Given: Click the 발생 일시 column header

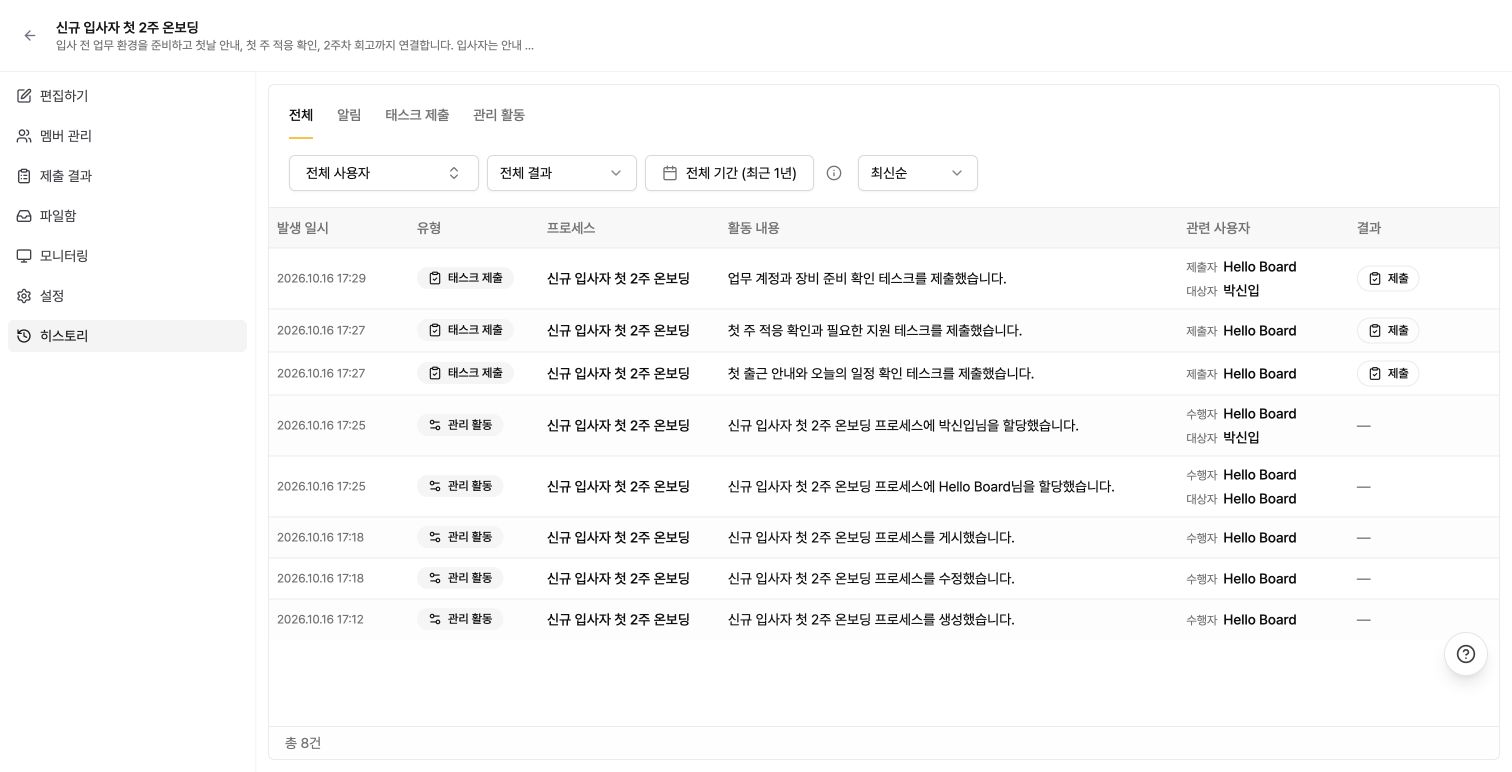Looking at the screenshot, I should 303,228.
